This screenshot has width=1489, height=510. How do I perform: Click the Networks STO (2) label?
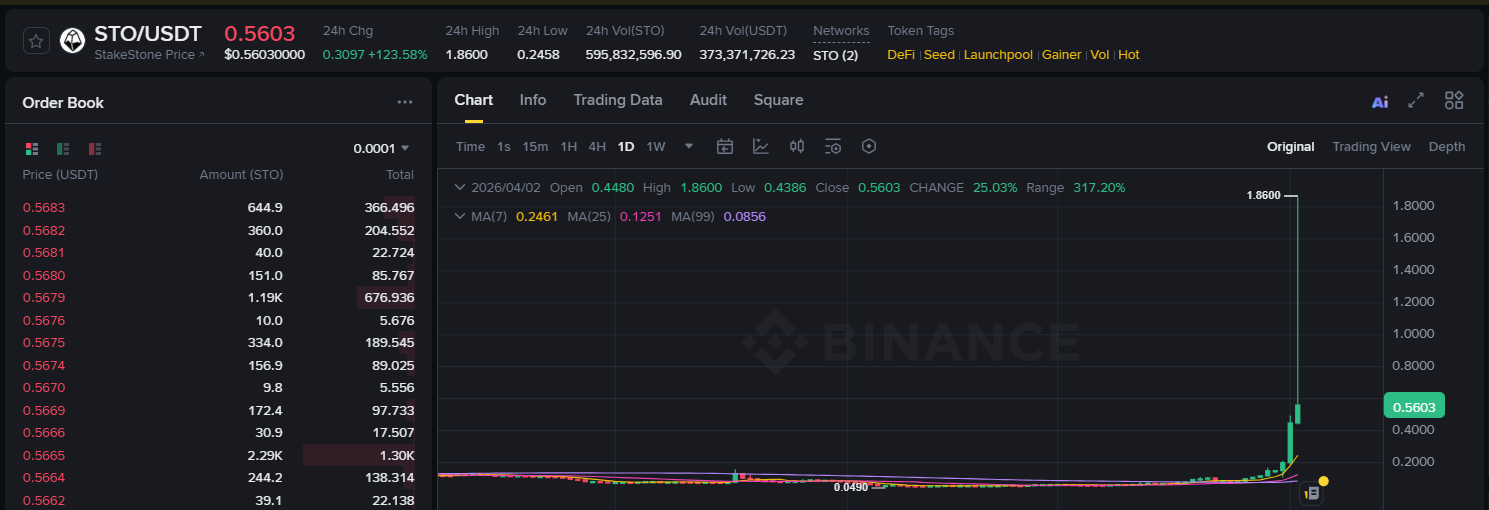[x=835, y=55]
